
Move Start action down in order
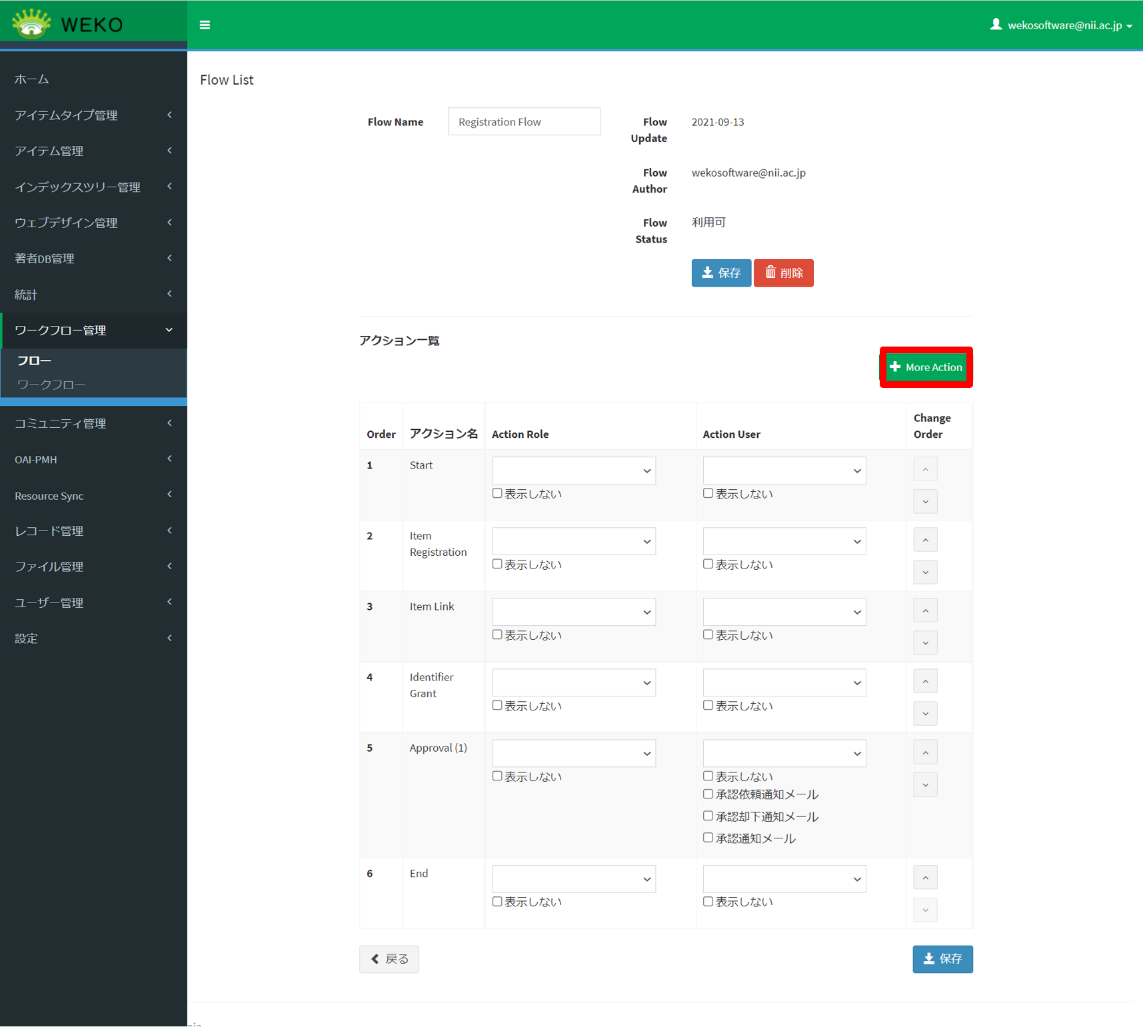[925, 501]
